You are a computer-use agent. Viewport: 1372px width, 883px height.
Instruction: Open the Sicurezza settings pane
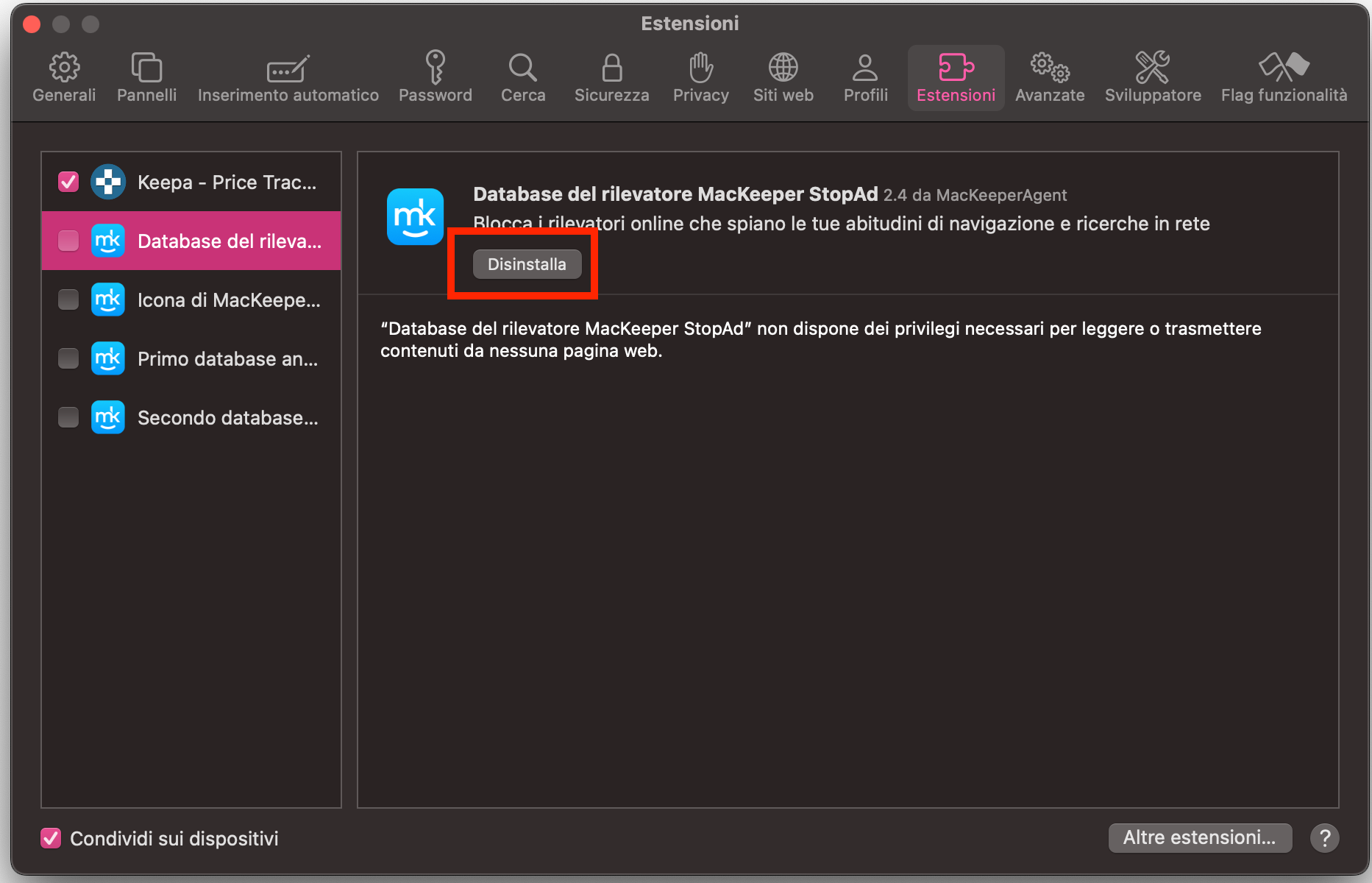pos(611,76)
